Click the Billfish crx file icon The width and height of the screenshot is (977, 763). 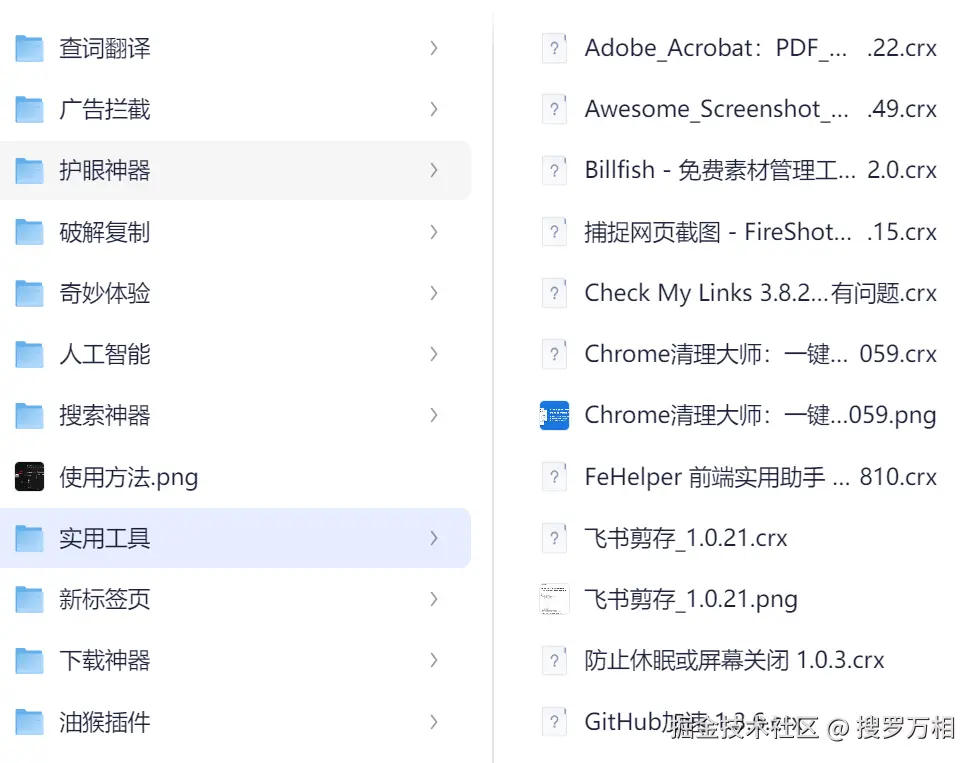(x=554, y=170)
